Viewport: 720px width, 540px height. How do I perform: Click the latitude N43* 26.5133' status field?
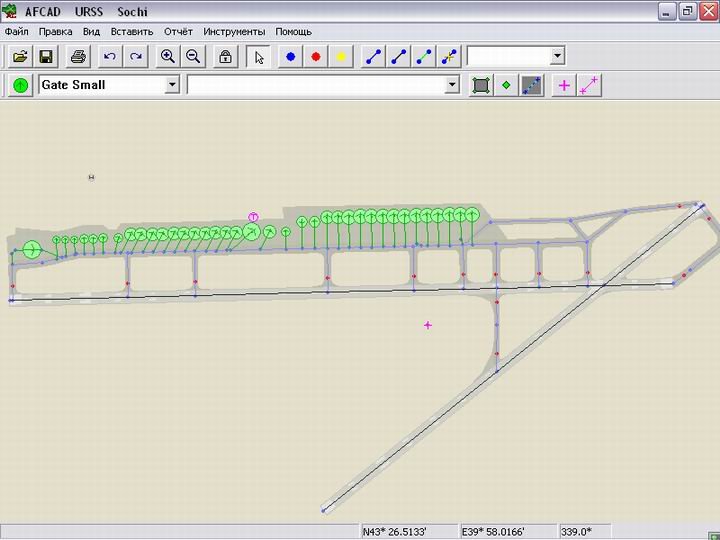tap(410, 532)
